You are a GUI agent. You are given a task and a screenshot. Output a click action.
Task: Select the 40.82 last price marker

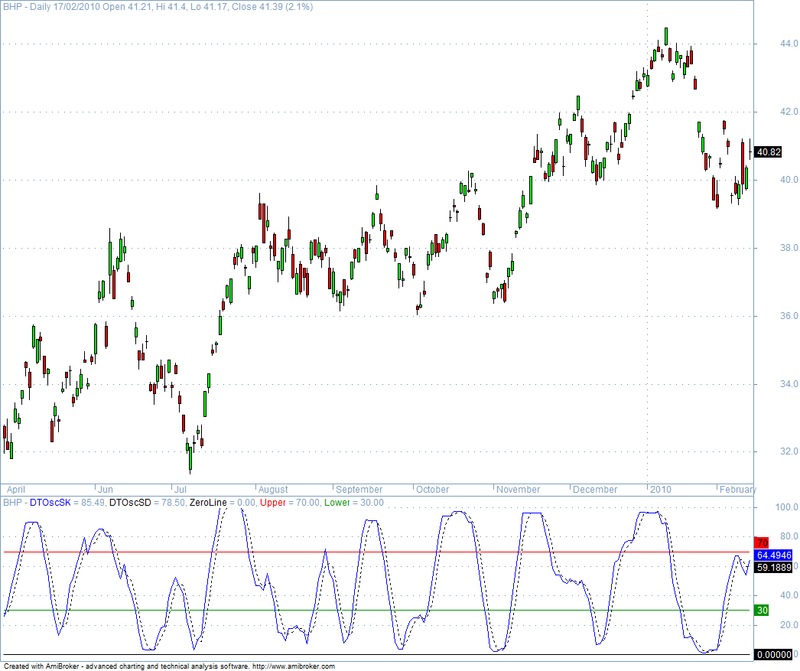coord(768,152)
